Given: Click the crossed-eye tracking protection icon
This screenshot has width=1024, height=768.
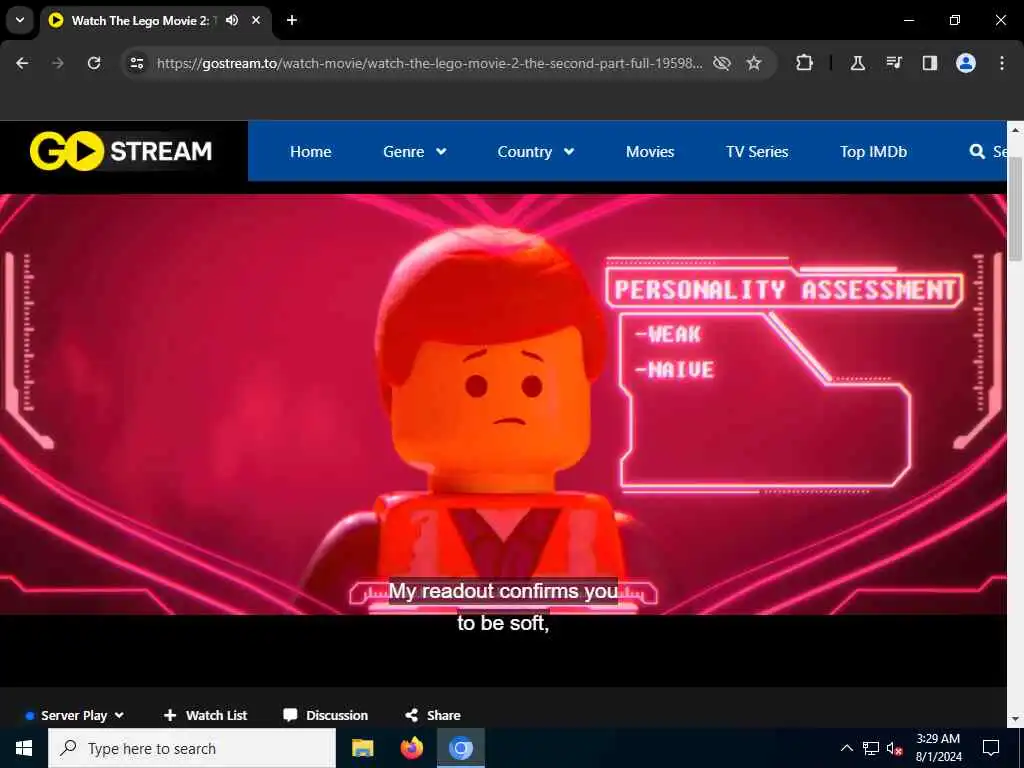Looking at the screenshot, I should (x=722, y=63).
